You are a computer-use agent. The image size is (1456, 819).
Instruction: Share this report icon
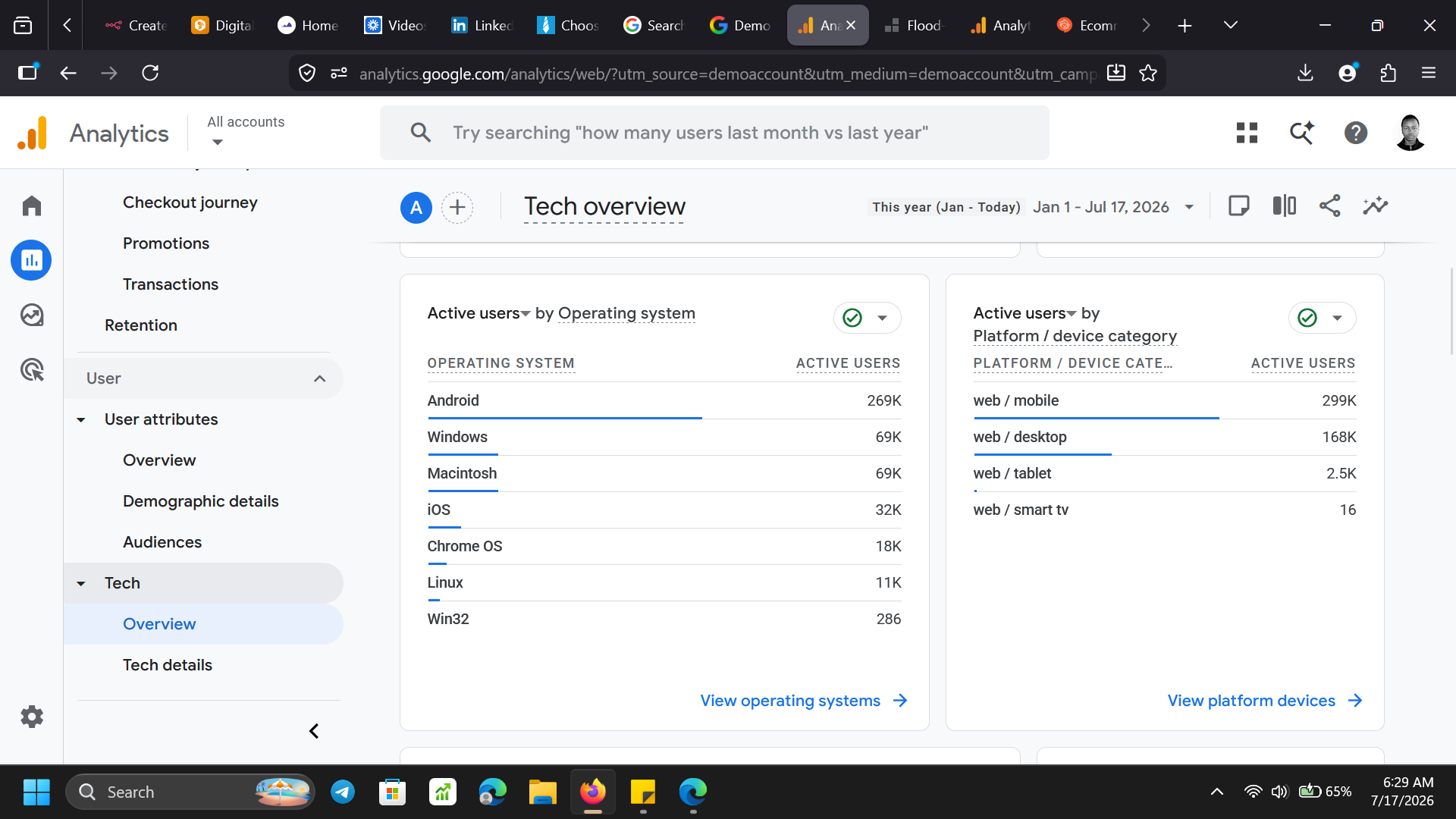1329,206
